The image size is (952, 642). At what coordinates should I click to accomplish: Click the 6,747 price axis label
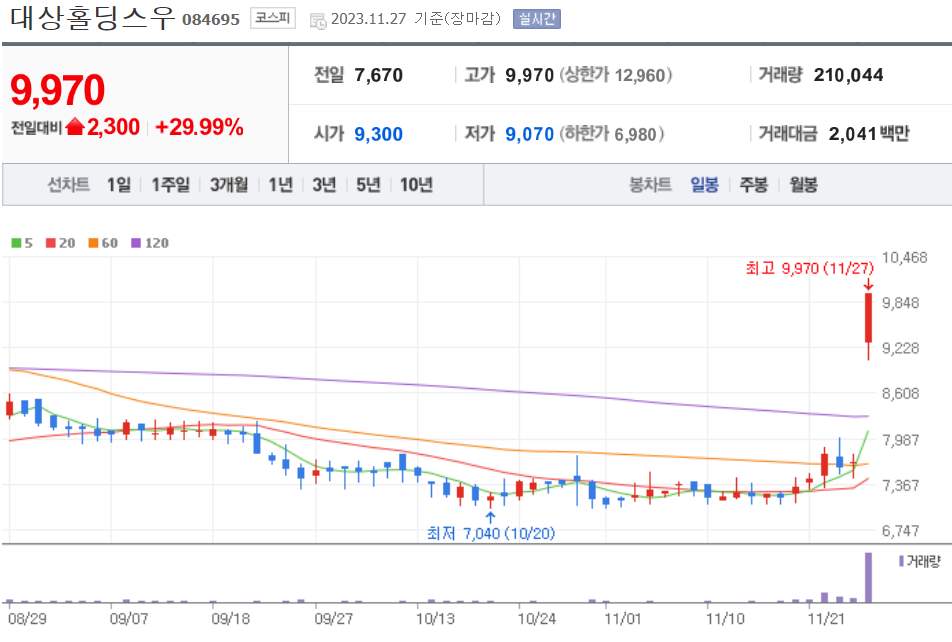tap(900, 531)
